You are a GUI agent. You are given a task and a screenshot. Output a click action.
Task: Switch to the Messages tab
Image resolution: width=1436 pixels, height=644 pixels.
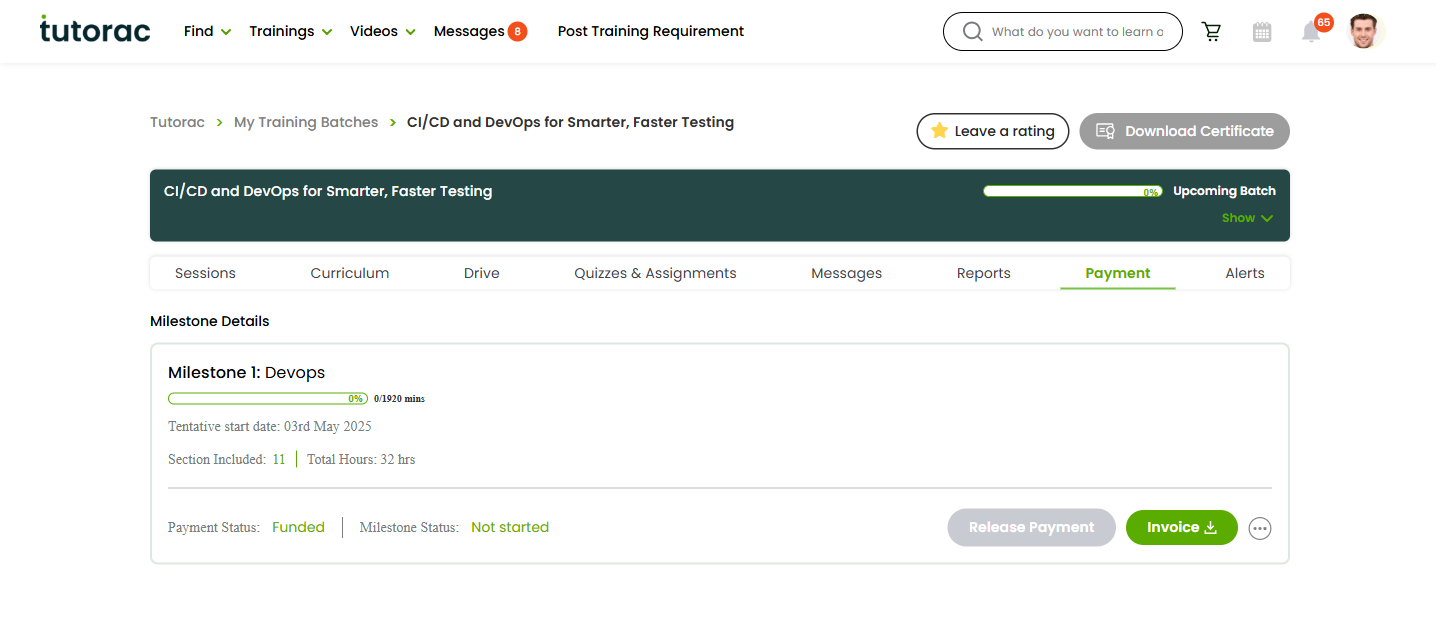coord(847,273)
